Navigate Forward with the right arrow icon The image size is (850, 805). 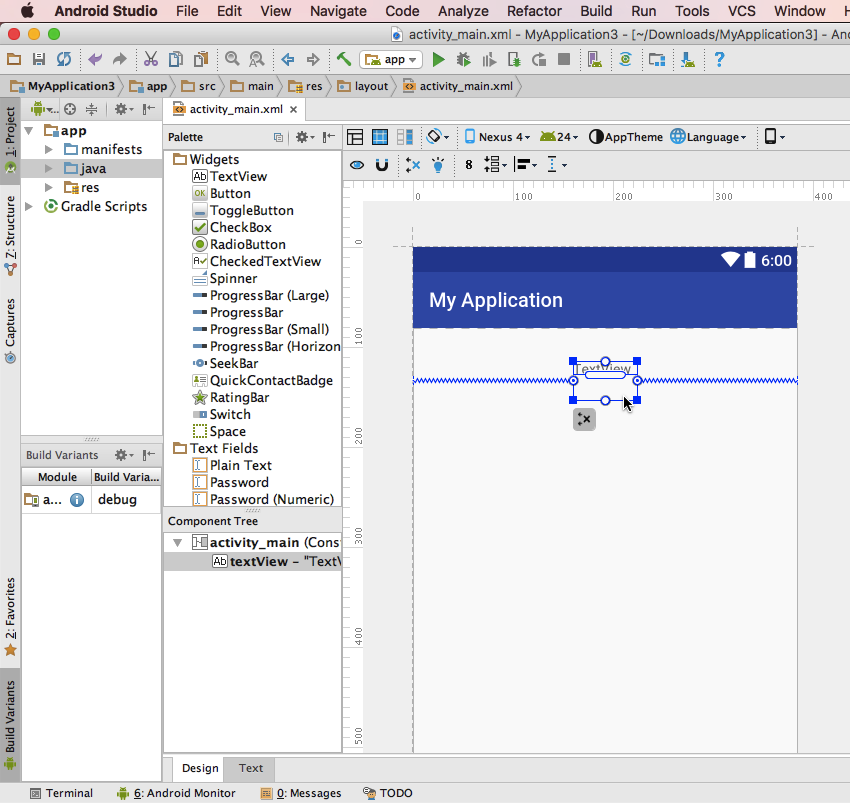(313, 59)
